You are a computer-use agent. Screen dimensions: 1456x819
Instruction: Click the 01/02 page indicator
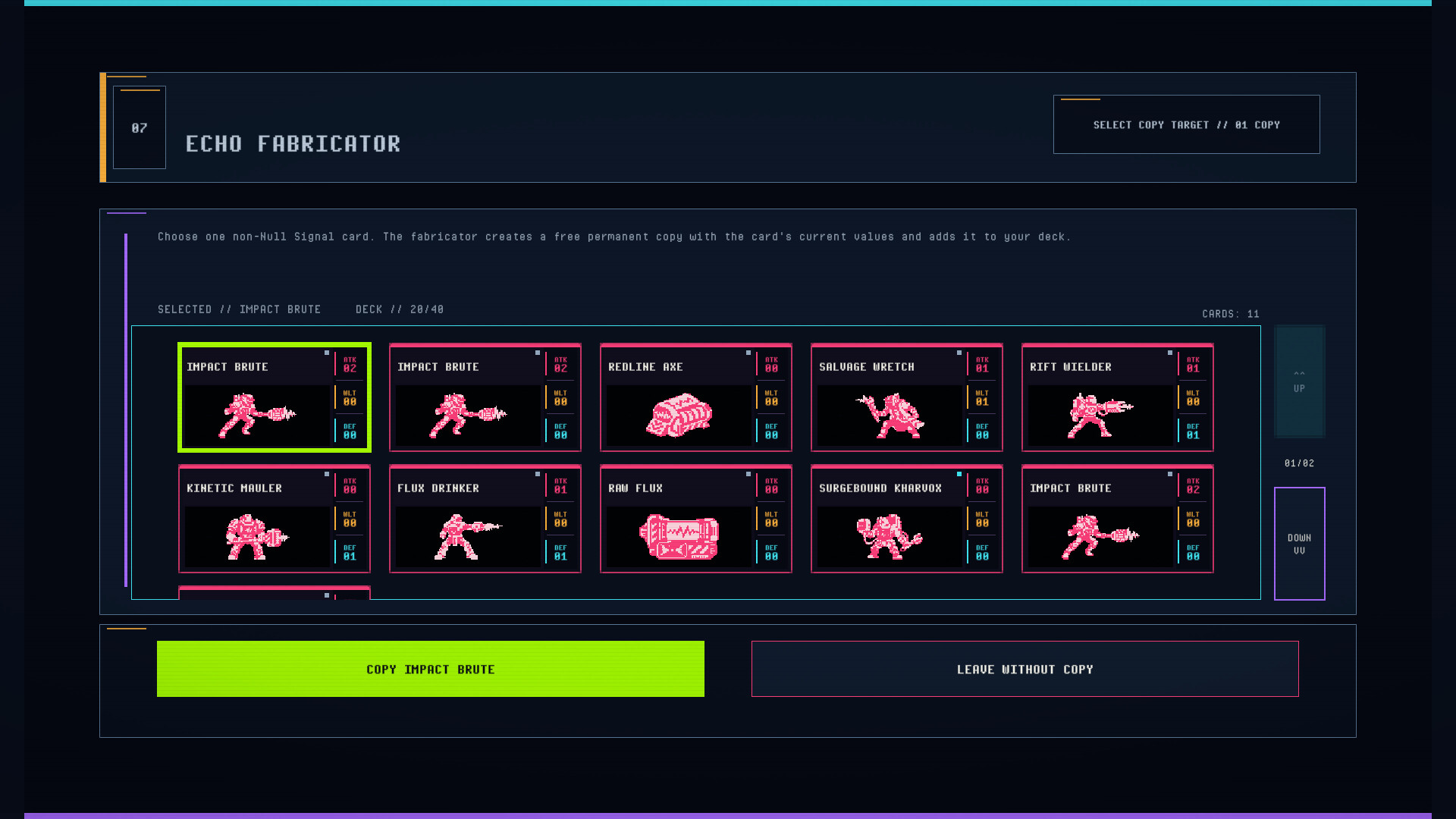(x=1300, y=463)
